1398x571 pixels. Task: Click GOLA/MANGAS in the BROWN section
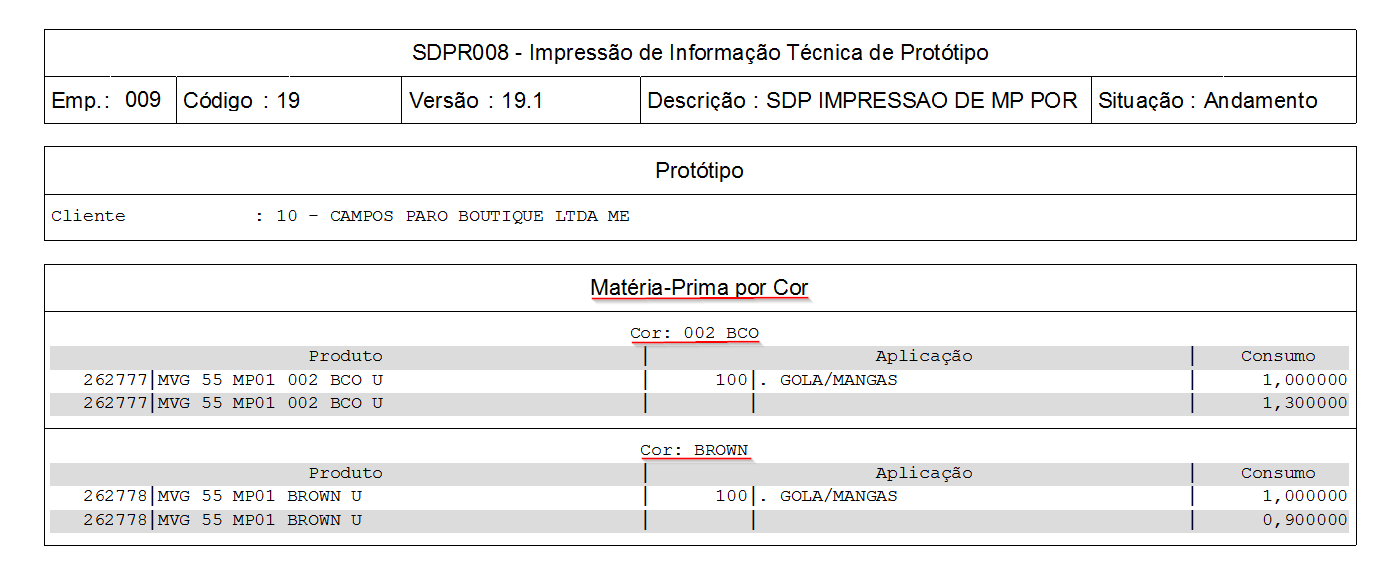838,496
